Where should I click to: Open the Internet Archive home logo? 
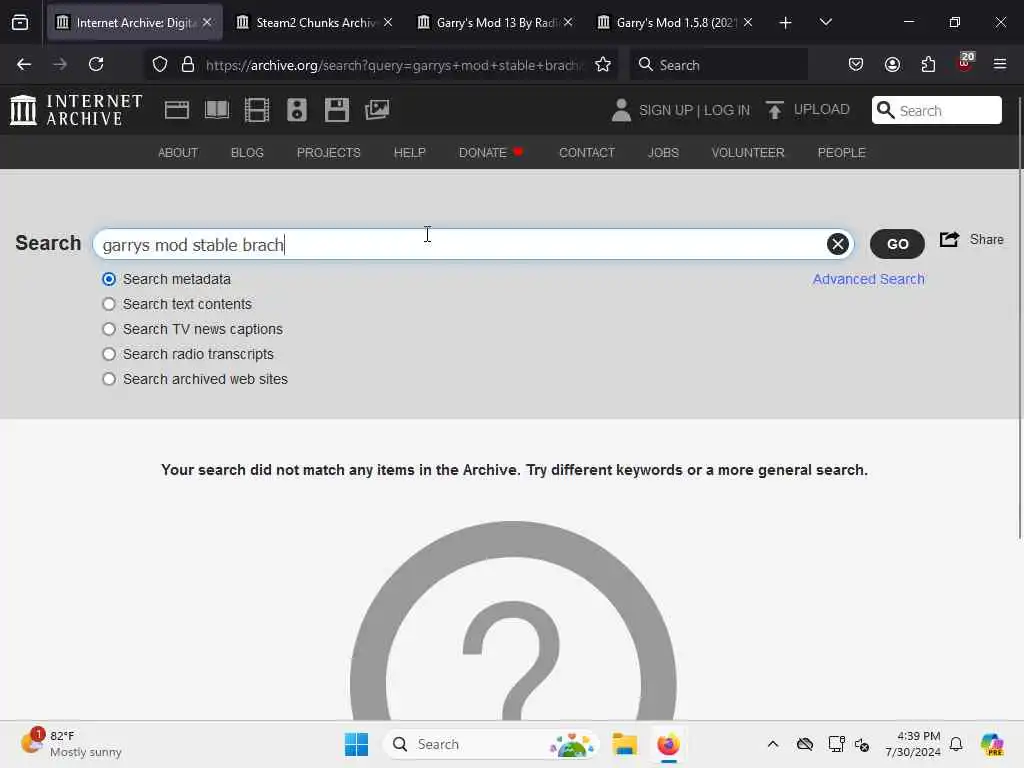point(76,110)
